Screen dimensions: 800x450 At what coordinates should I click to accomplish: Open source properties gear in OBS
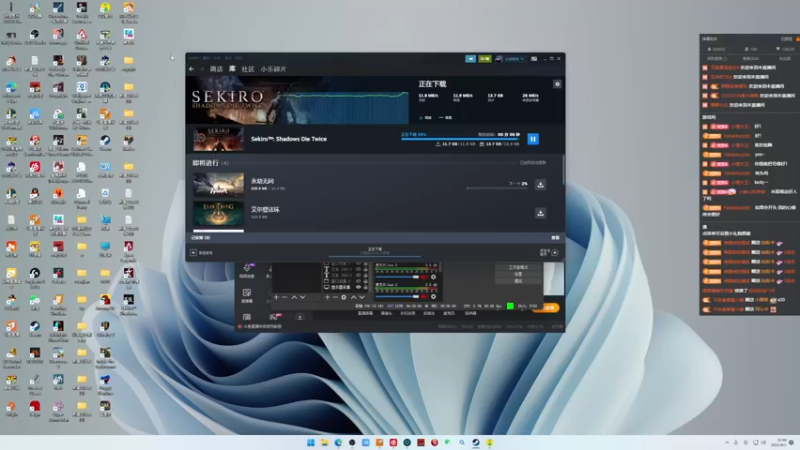click(x=344, y=297)
